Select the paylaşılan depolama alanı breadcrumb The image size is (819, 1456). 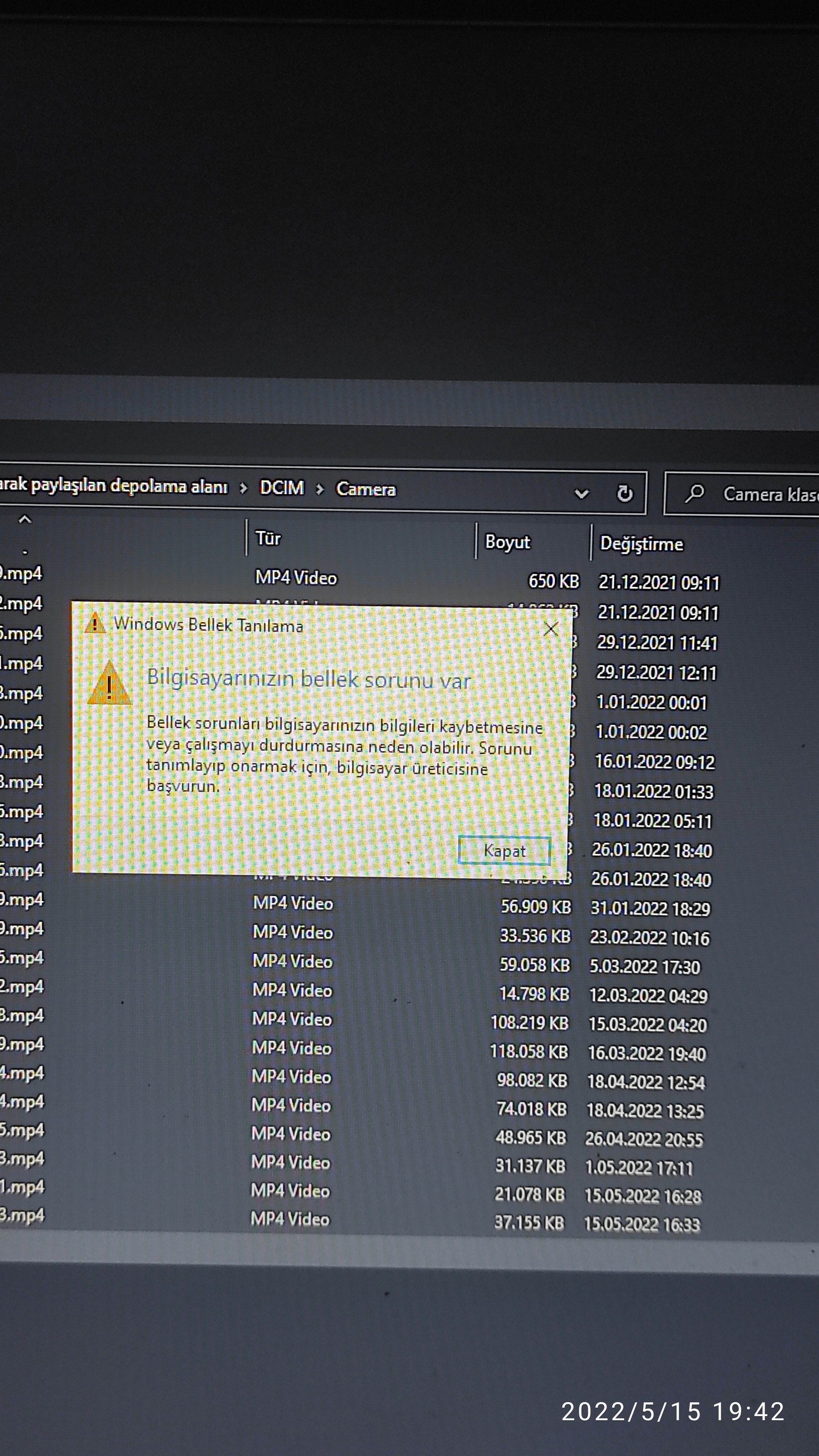(113, 485)
